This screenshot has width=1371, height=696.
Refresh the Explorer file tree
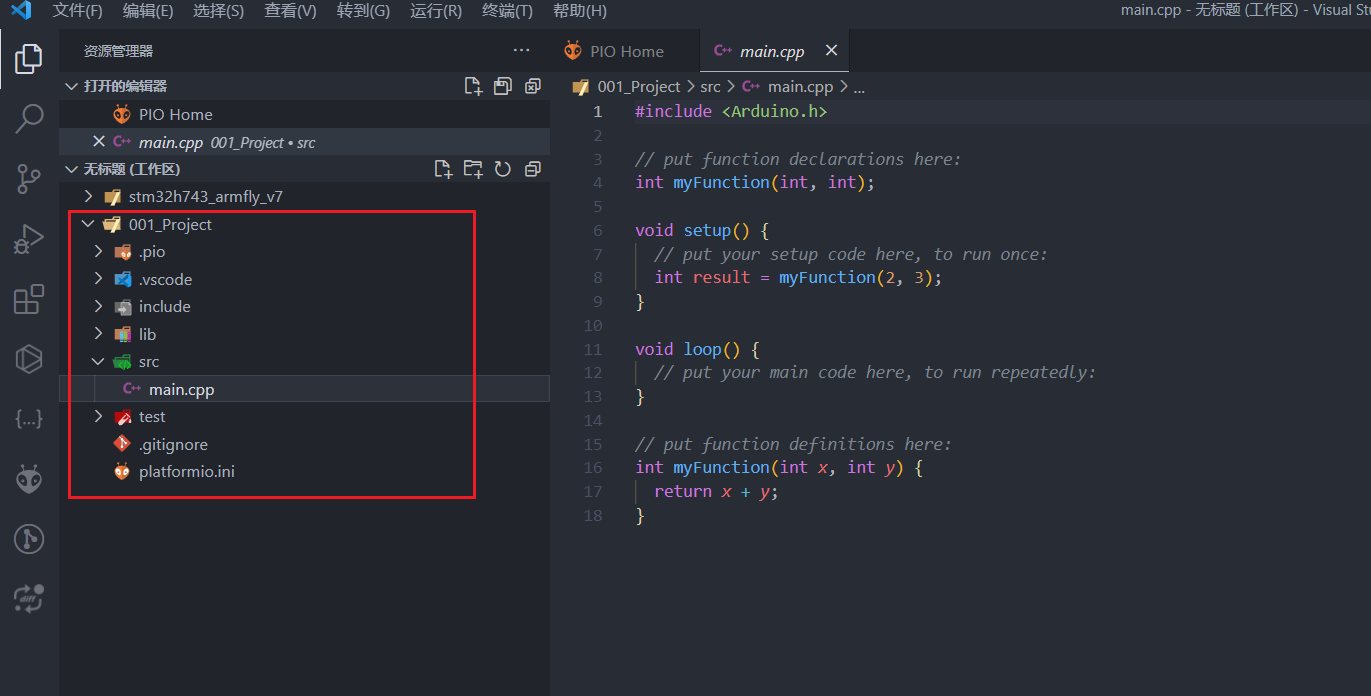click(x=503, y=168)
